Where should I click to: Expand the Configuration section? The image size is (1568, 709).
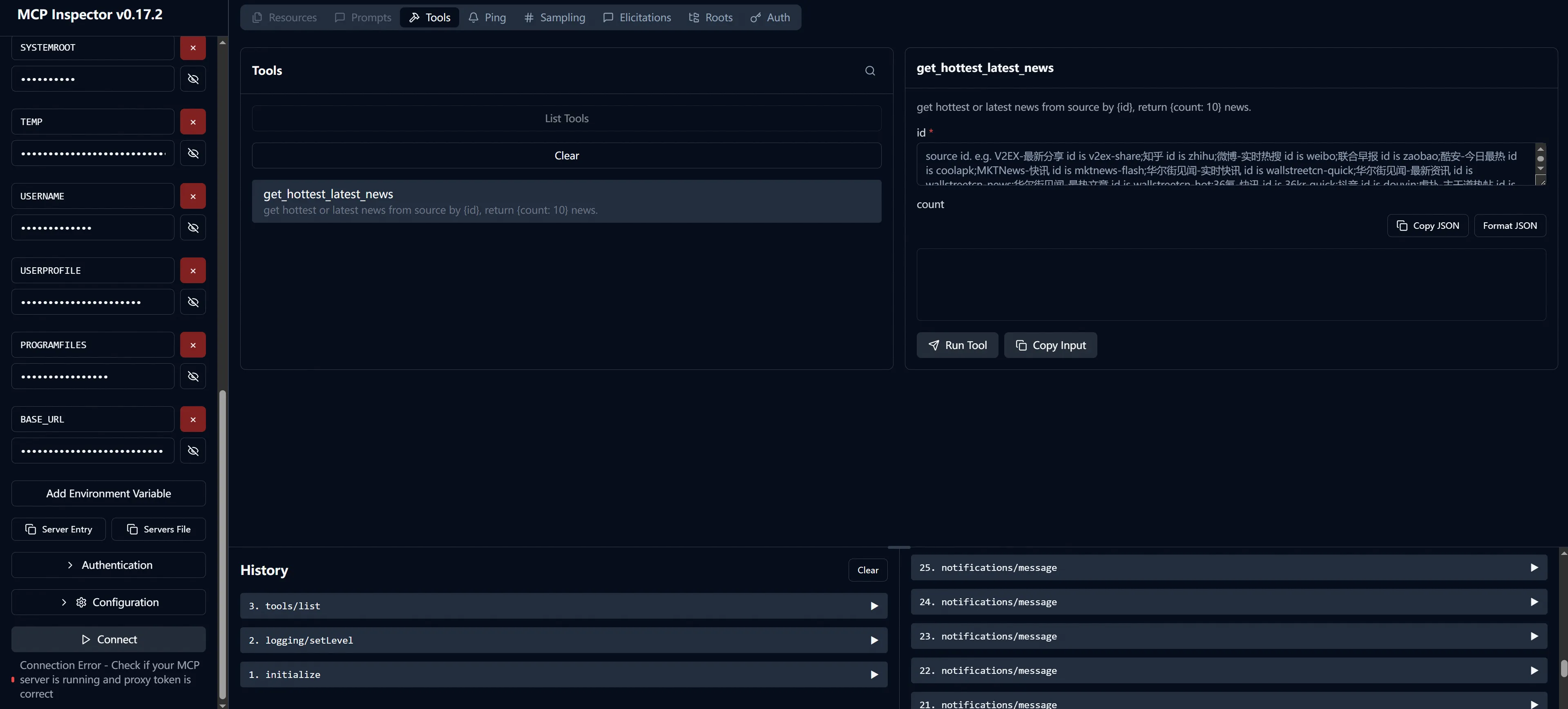pyautogui.click(x=108, y=602)
